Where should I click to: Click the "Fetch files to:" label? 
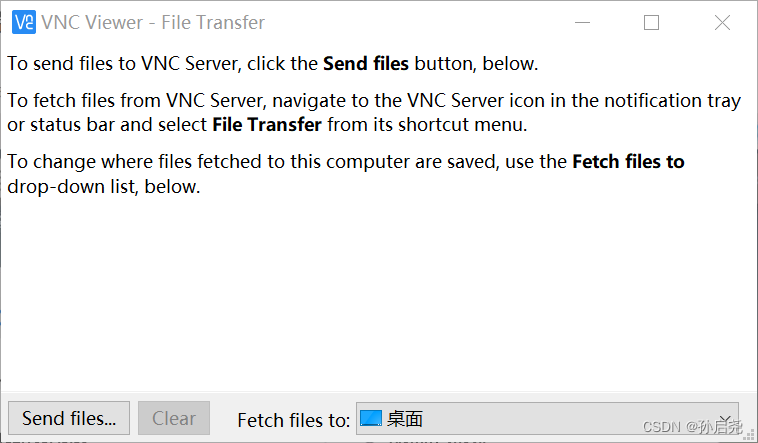click(x=293, y=420)
